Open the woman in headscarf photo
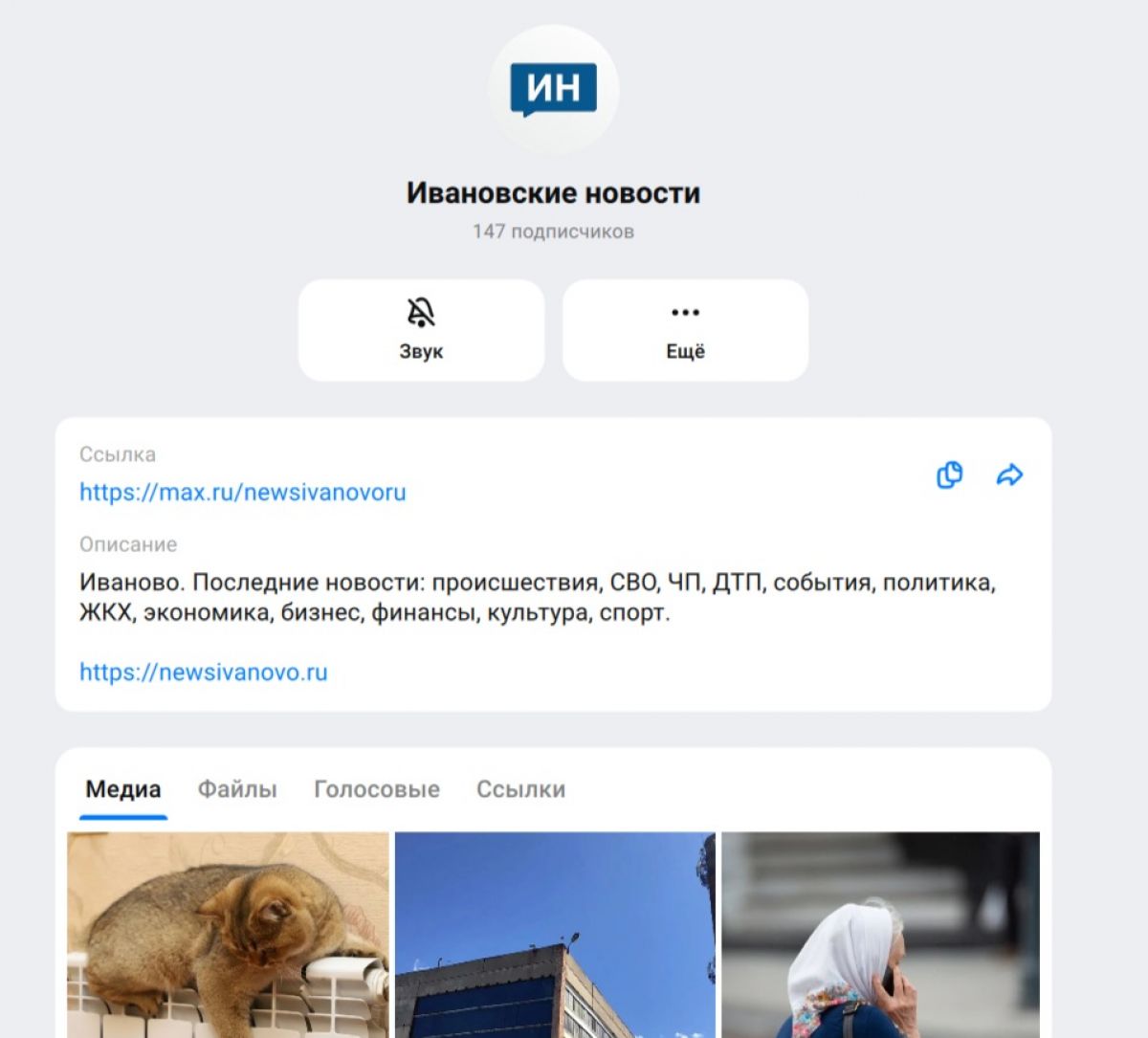This screenshot has height=1038, width=1148. (x=880, y=935)
